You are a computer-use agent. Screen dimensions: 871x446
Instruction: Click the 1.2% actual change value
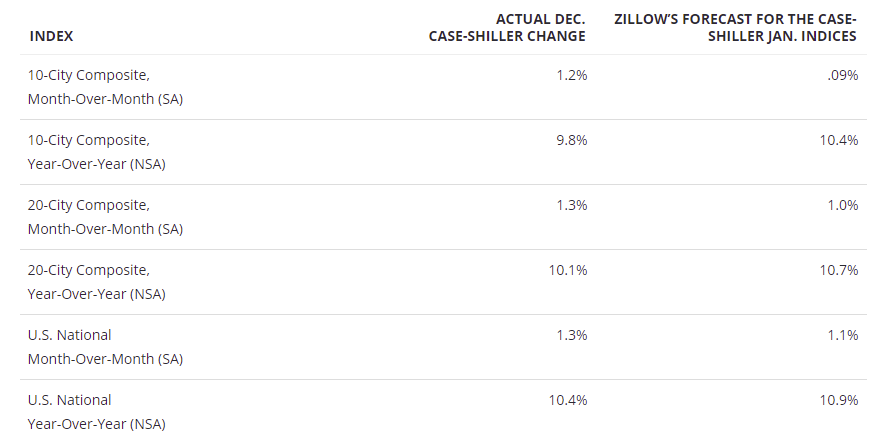click(x=572, y=75)
